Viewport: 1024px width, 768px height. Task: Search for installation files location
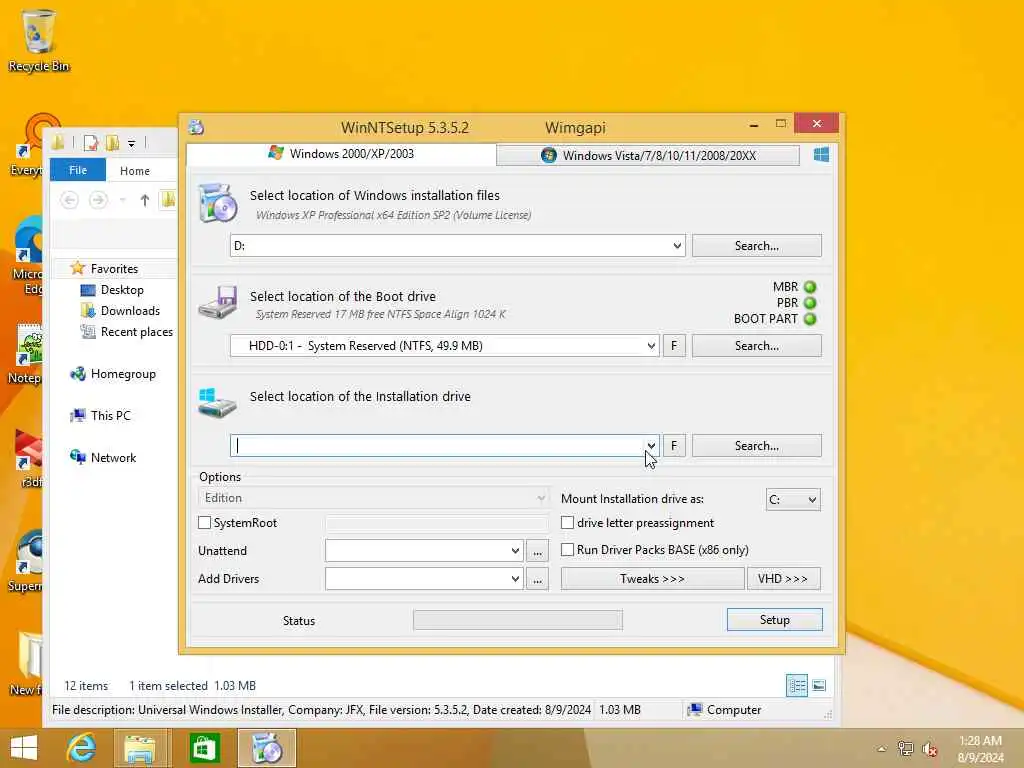(756, 246)
